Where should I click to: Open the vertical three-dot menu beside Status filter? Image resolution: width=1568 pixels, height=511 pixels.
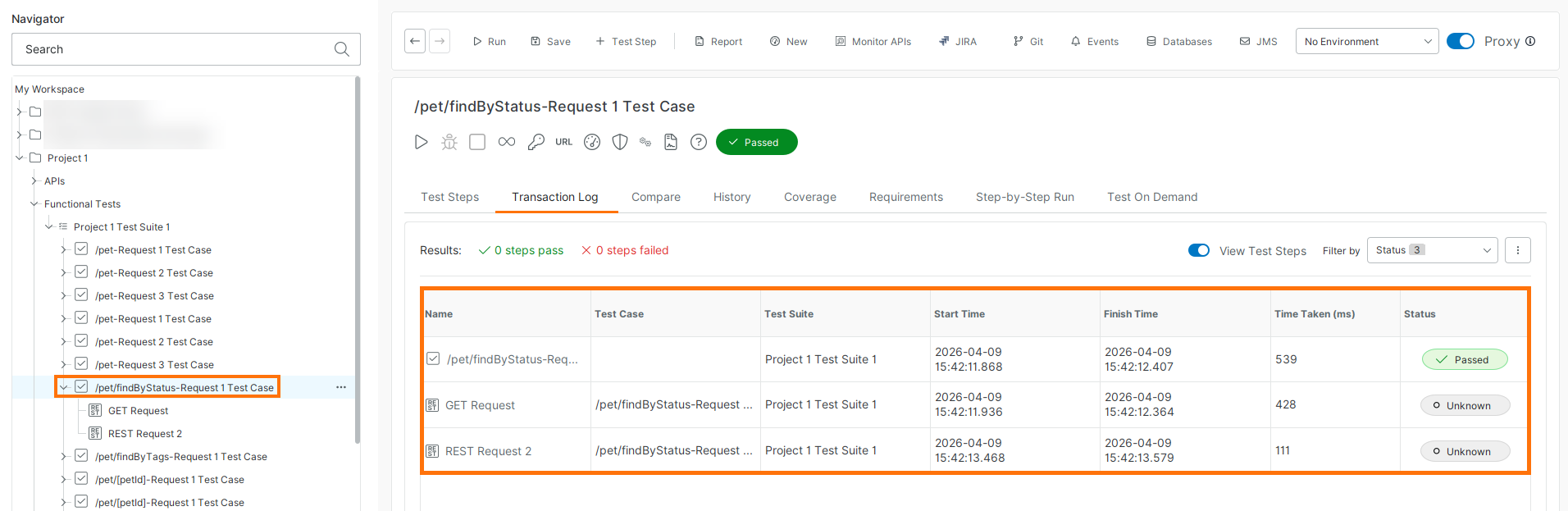click(x=1518, y=250)
